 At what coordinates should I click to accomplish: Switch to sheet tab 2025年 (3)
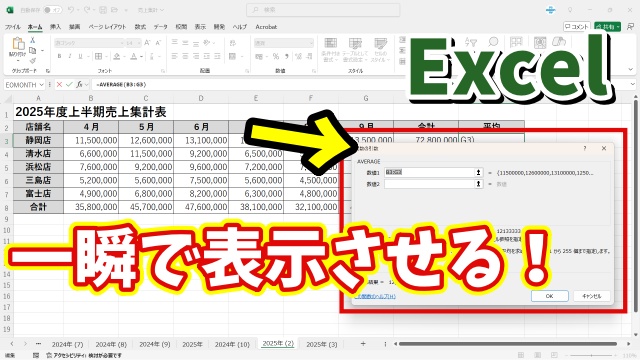pos(322,344)
